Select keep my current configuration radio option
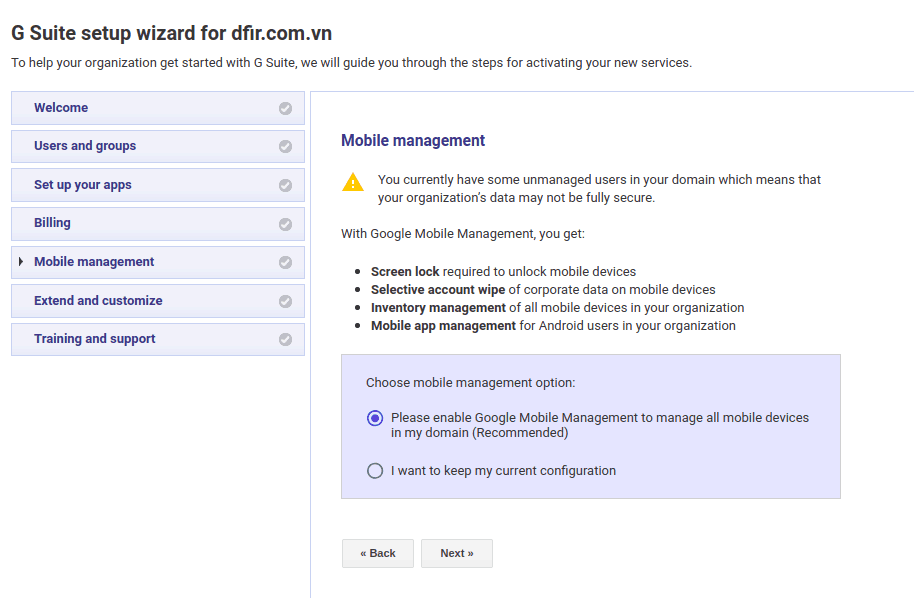Viewport: 914px width, 607px height. [375, 471]
